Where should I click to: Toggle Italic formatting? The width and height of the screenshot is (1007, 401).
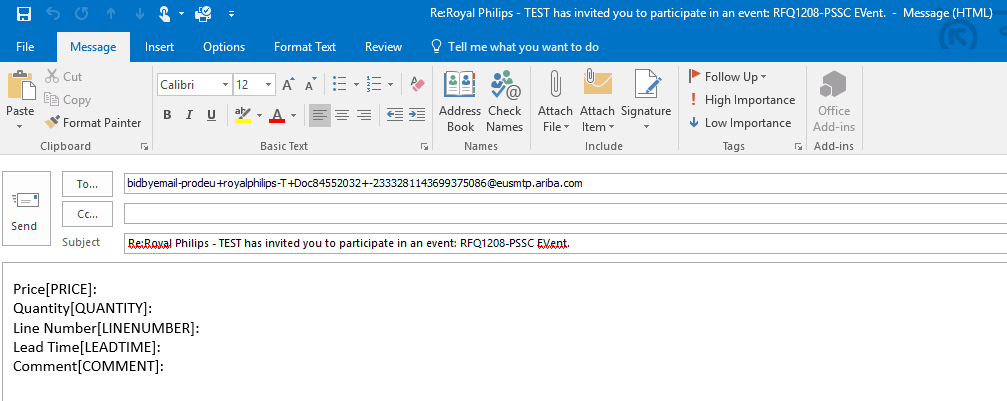pos(189,115)
